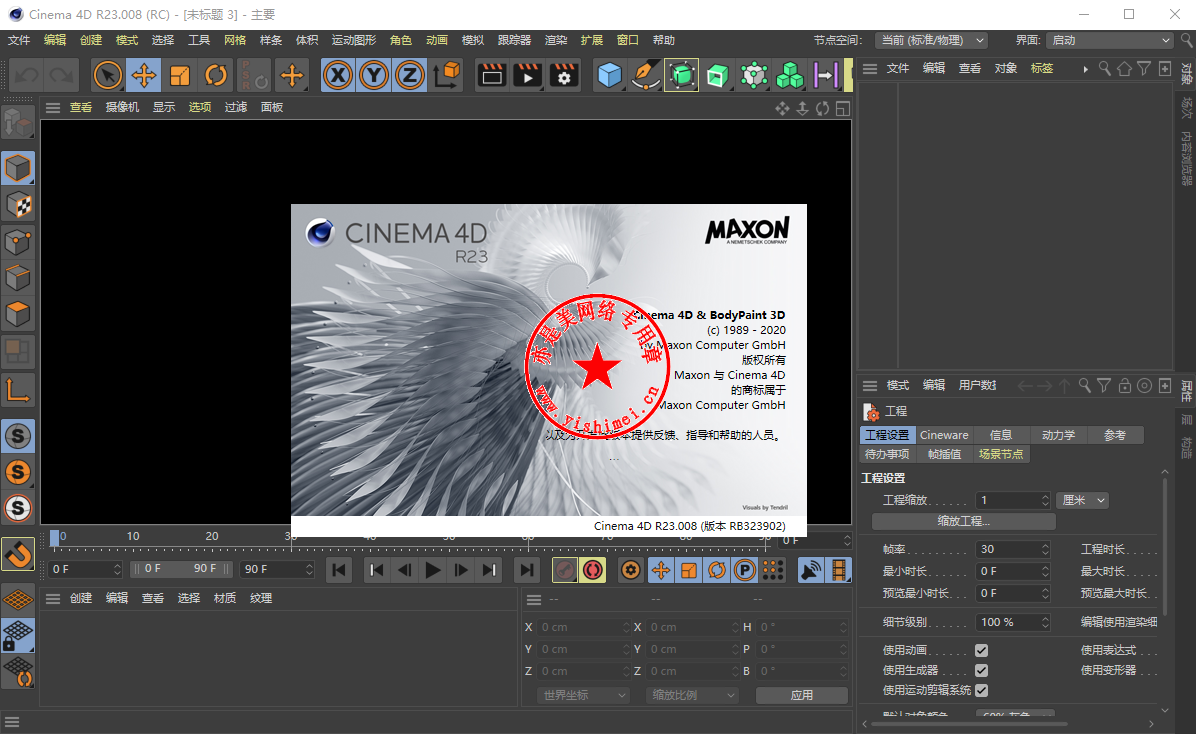The image size is (1196, 734).
Task: Open the 世界坐标 dropdown
Action: 584,695
